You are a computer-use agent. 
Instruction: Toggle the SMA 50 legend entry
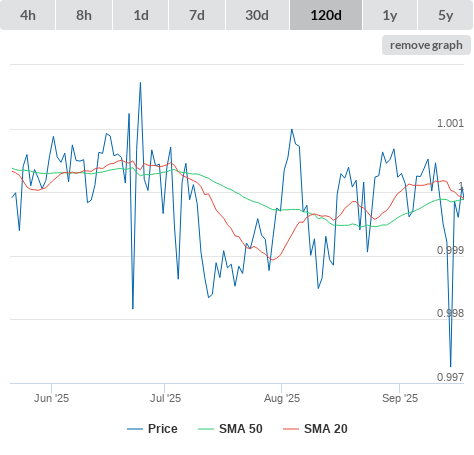(x=230, y=429)
